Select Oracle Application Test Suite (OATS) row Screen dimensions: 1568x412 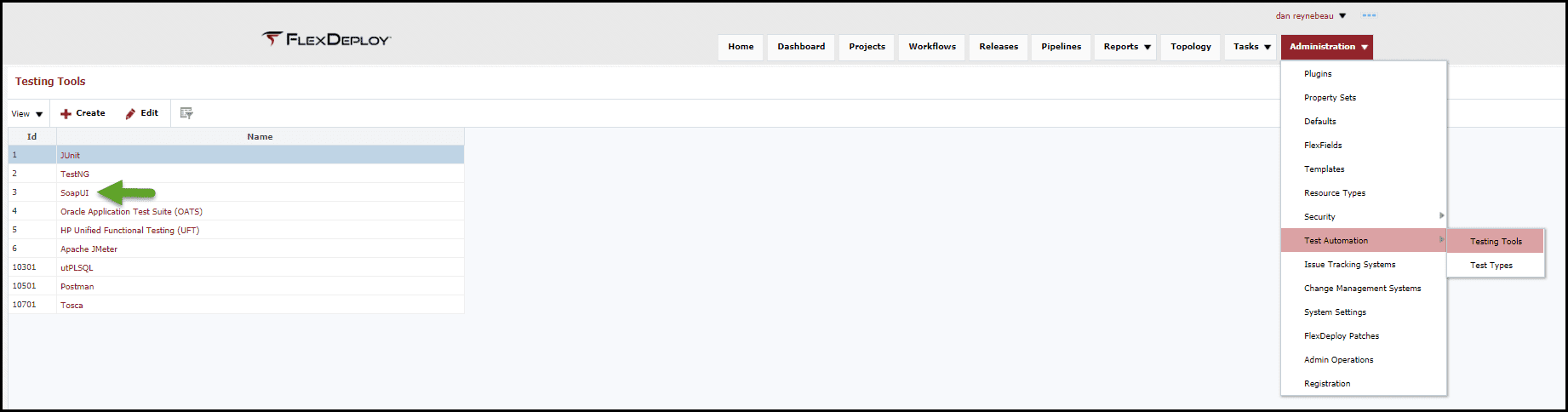[x=237, y=211]
